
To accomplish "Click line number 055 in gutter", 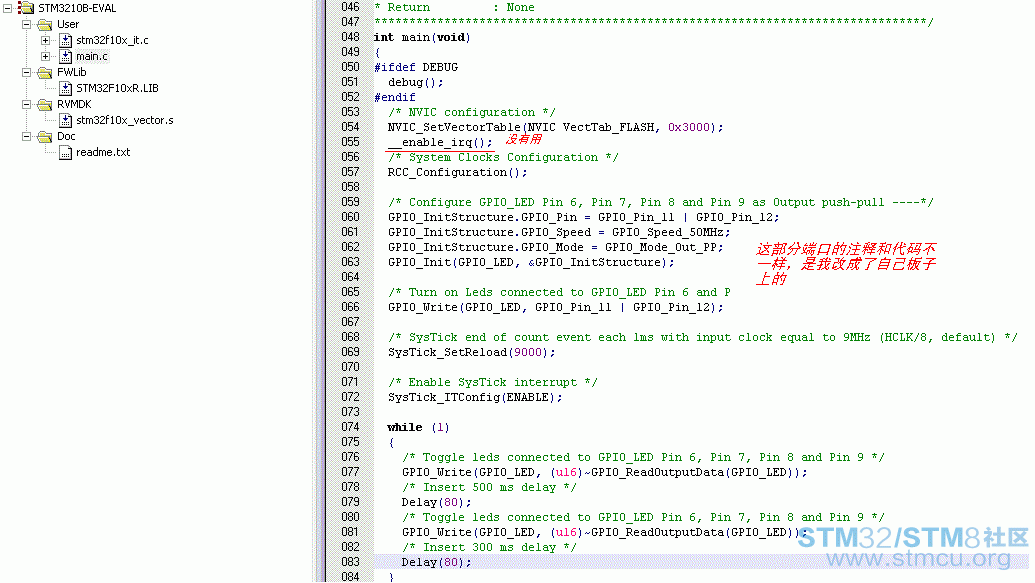I will pyautogui.click(x=351, y=142).
